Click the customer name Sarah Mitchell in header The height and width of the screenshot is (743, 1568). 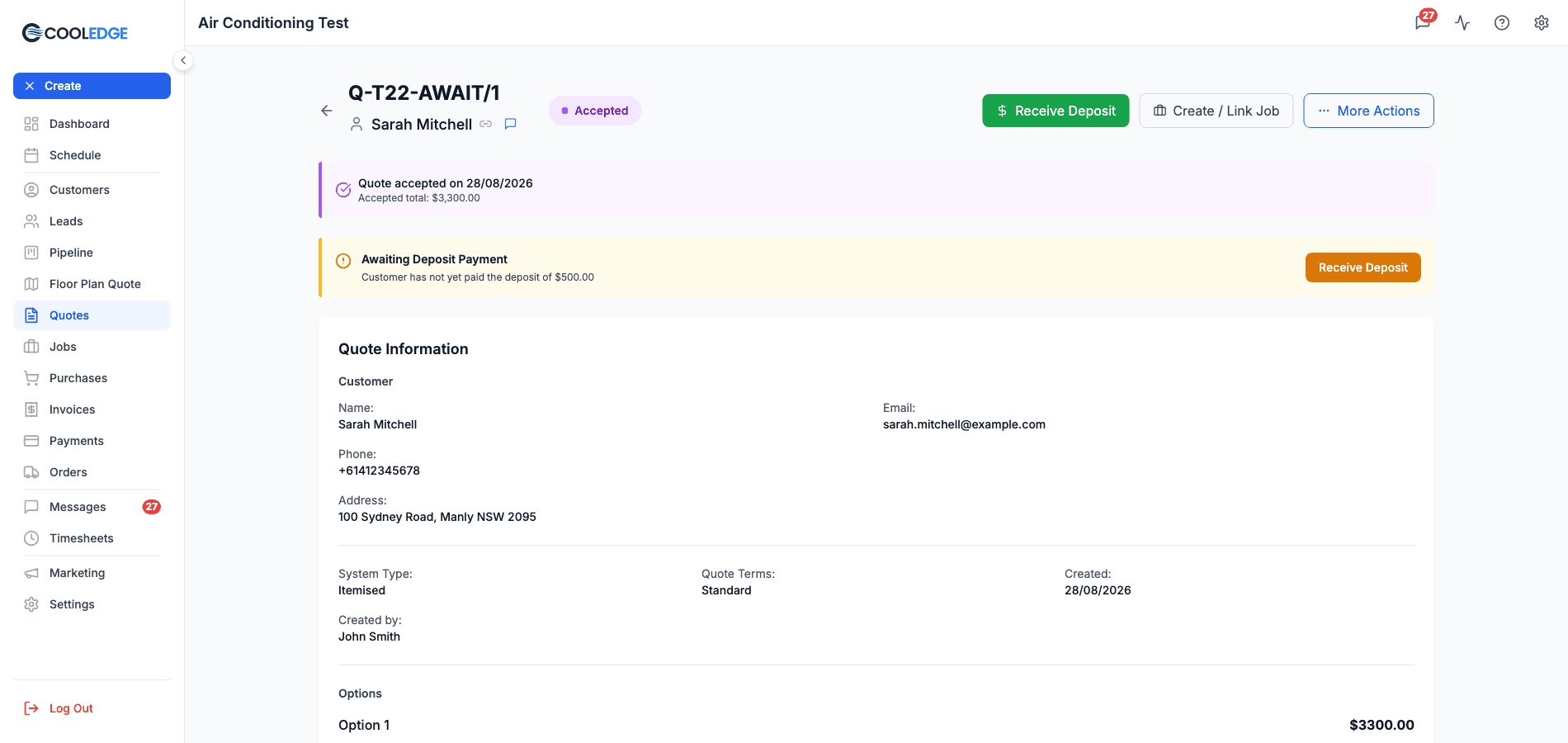[x=422, y=124]
